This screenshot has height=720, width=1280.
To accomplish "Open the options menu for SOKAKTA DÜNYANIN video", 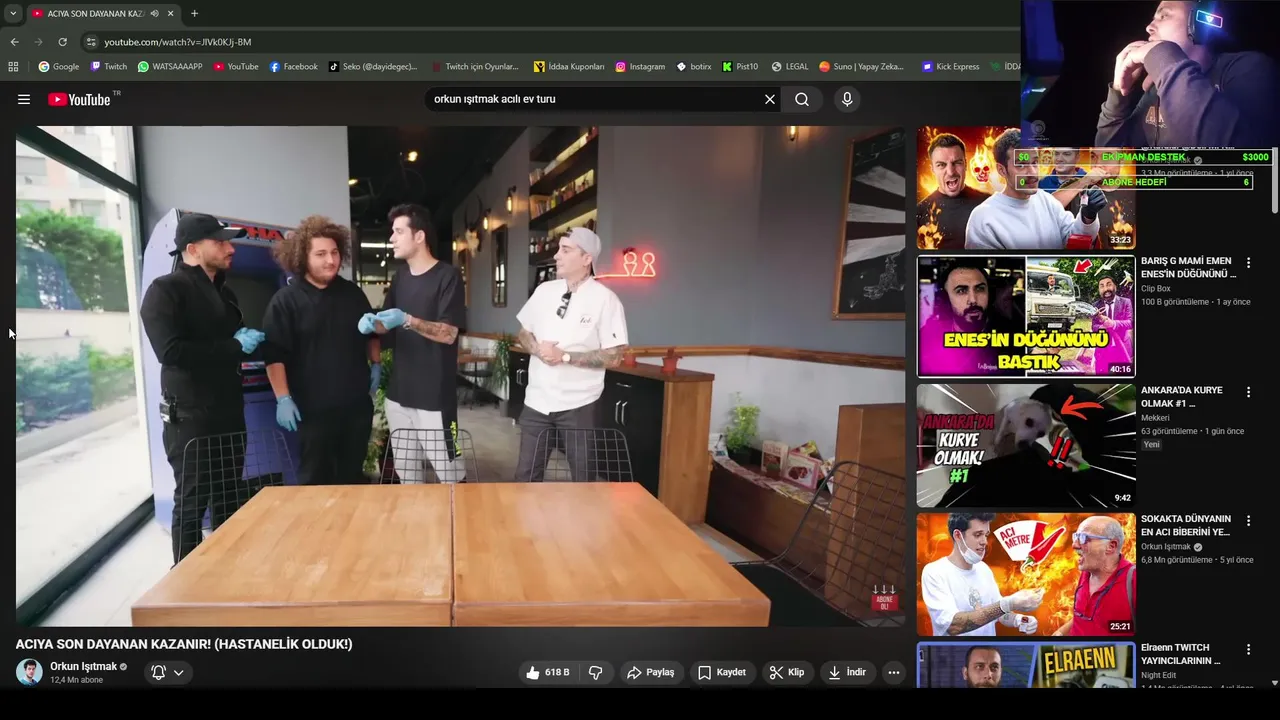I will (1248, 521).
